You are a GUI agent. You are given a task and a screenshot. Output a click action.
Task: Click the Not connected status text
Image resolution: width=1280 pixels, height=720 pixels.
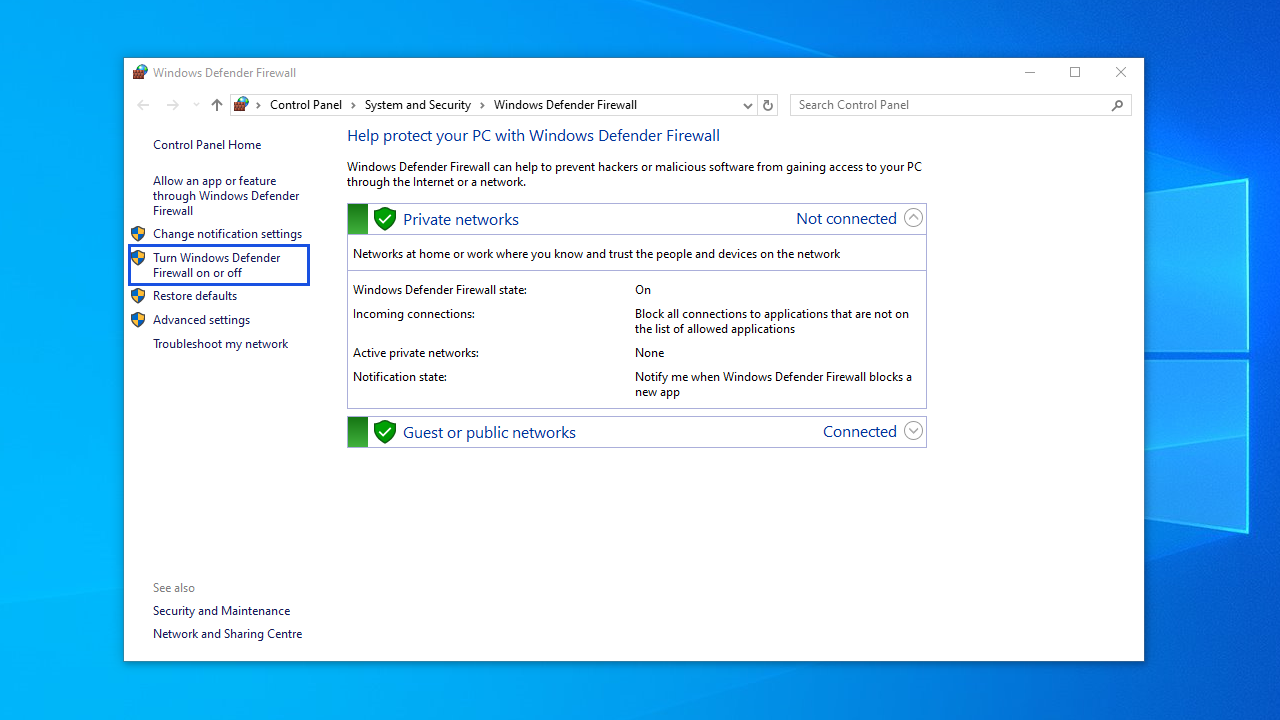pyautogui.click(x=846, y=218)
